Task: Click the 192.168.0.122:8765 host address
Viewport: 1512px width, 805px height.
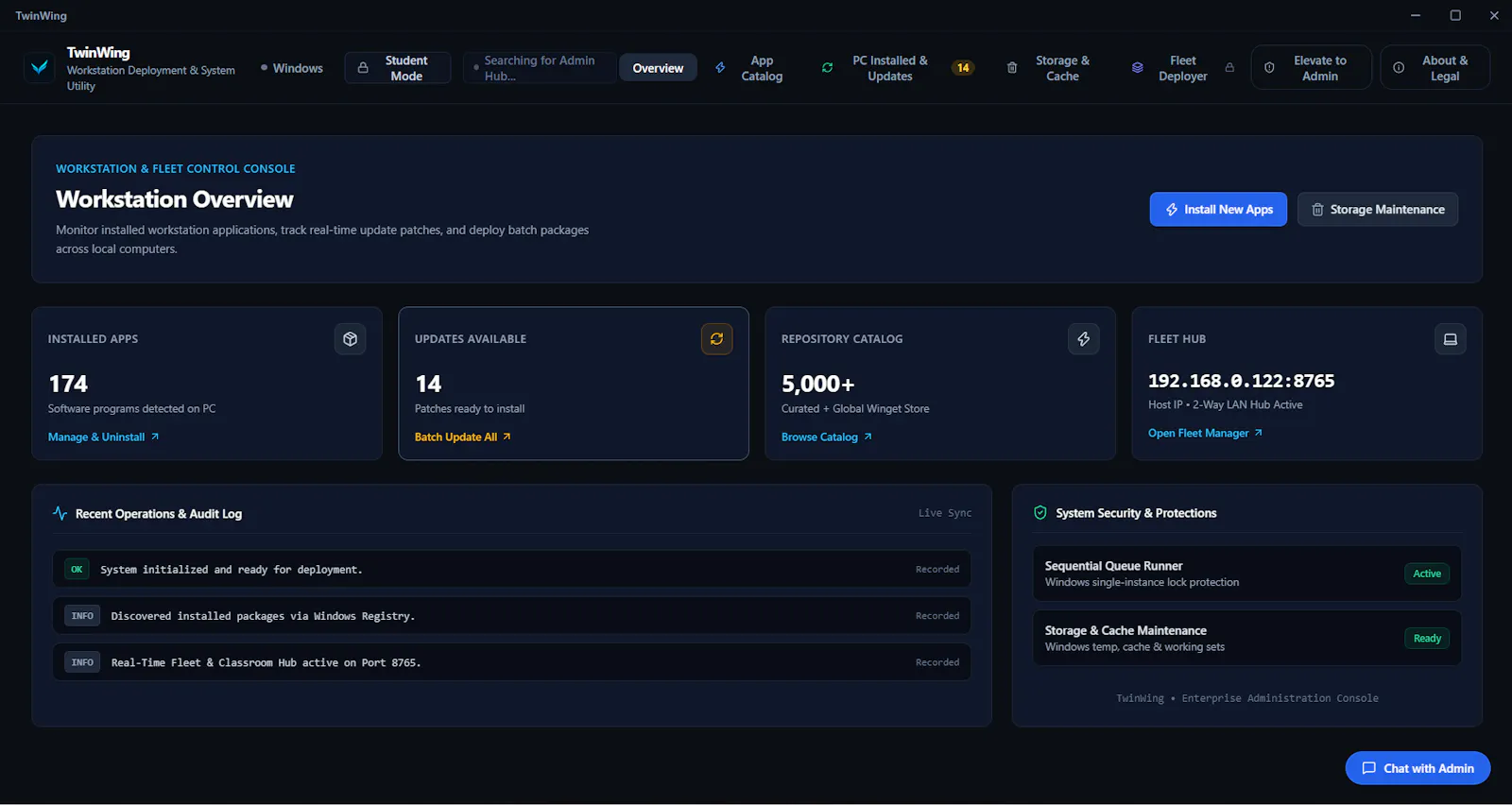Action: coord(1241,381)
